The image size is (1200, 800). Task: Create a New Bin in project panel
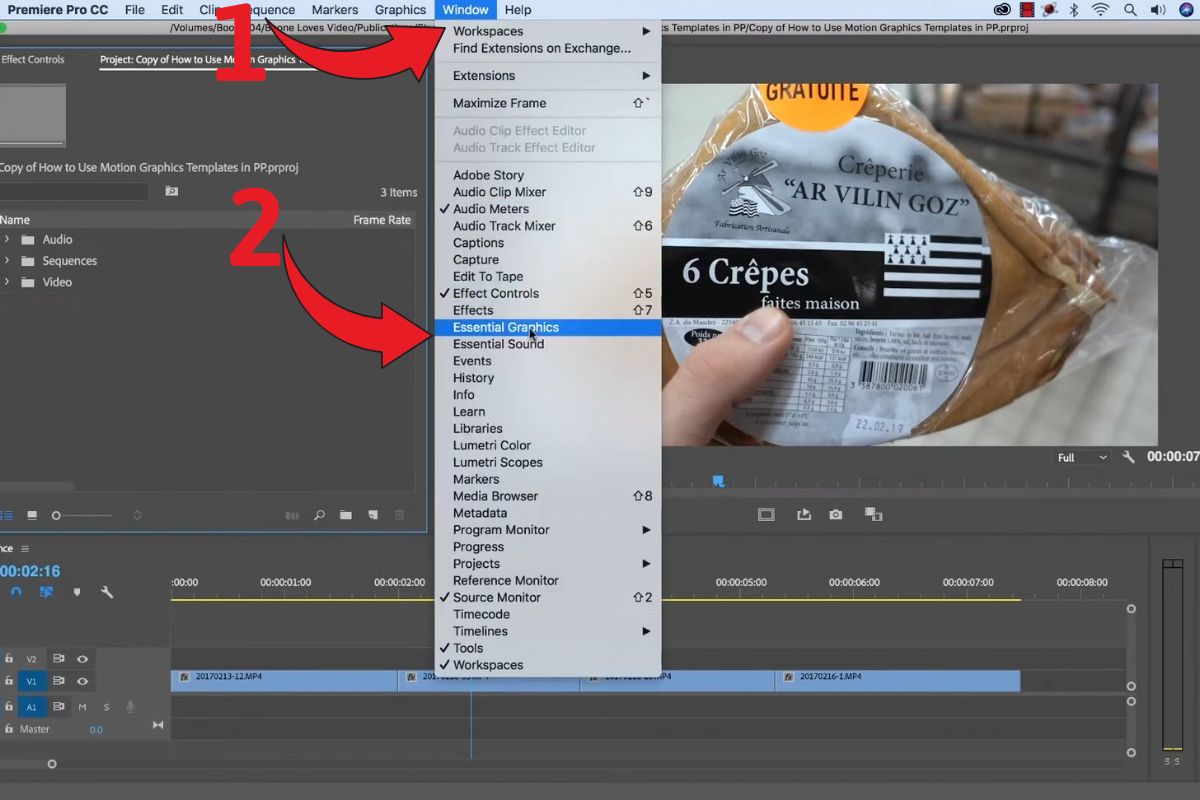coord(345,515)
